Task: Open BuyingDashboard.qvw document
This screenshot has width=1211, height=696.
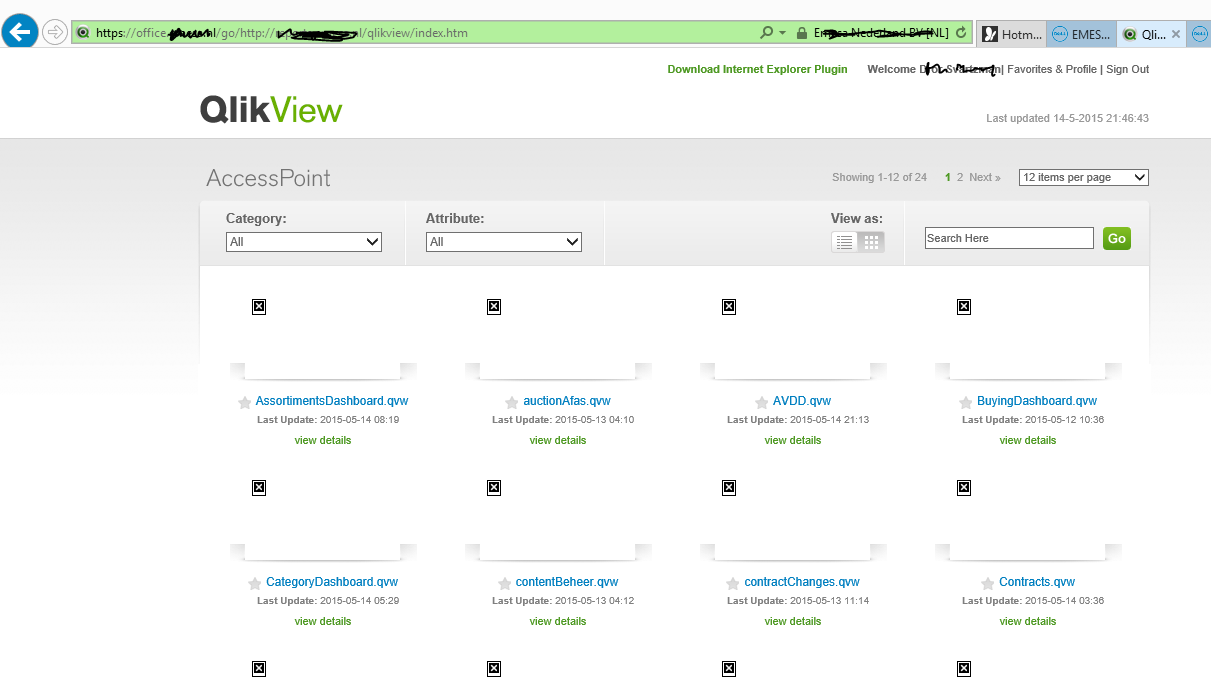Action: pyautogui.click(x=1037, y=401)
